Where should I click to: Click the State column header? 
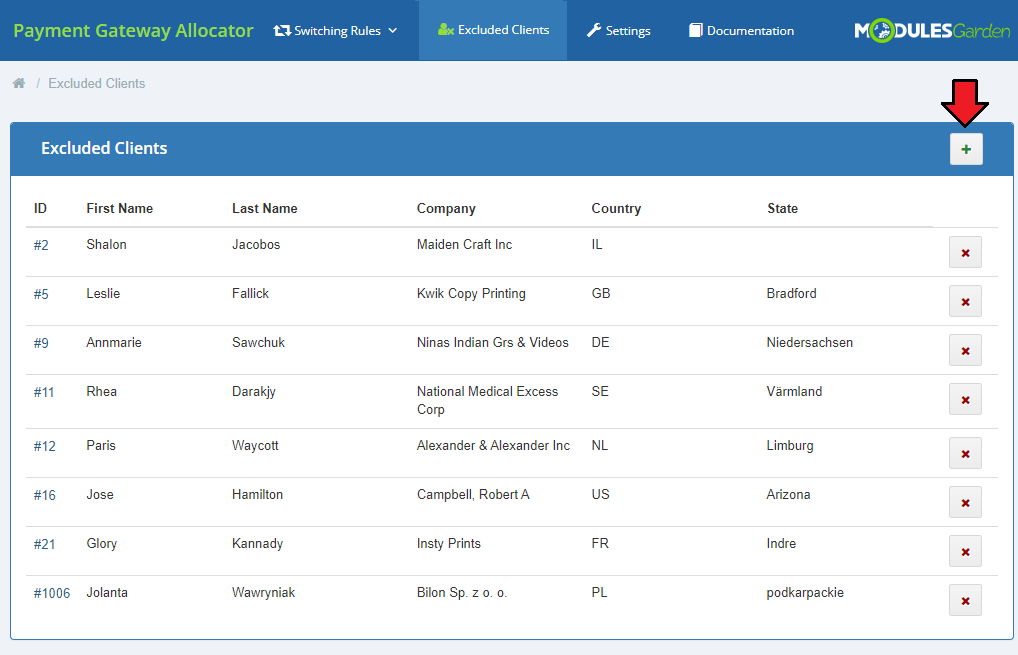tap(782, 208)
